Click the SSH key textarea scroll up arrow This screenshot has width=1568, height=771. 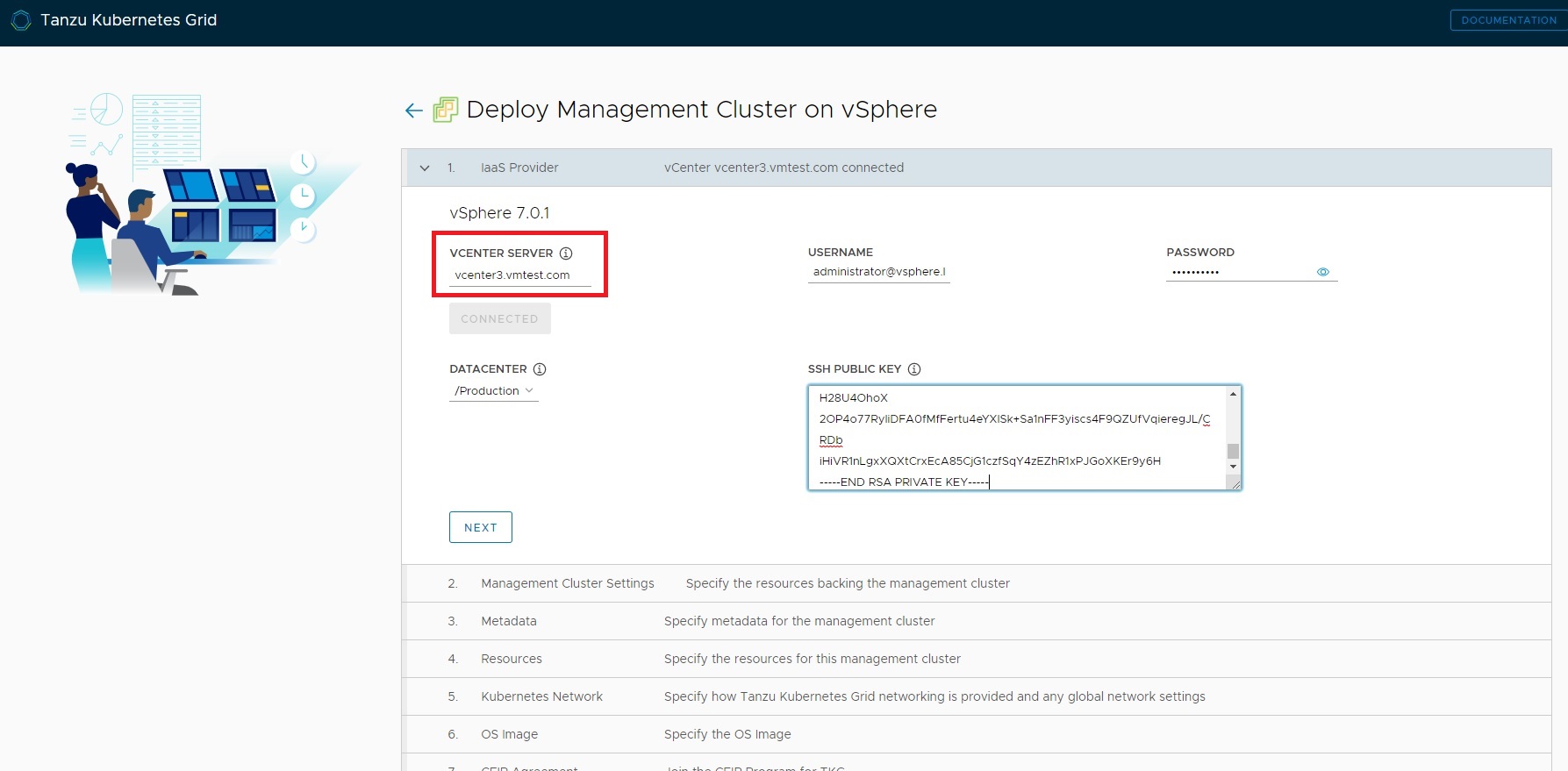coord(1233,394)
